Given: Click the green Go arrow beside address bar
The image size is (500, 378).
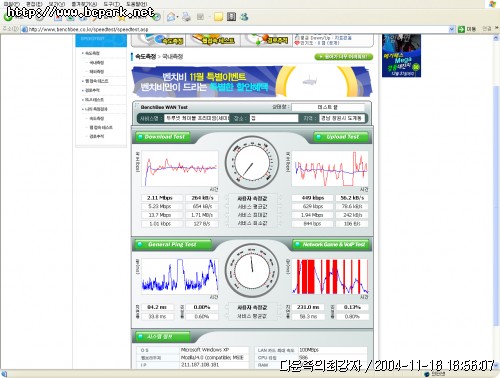Looking at the screenshot, I should tap(461, 29).
